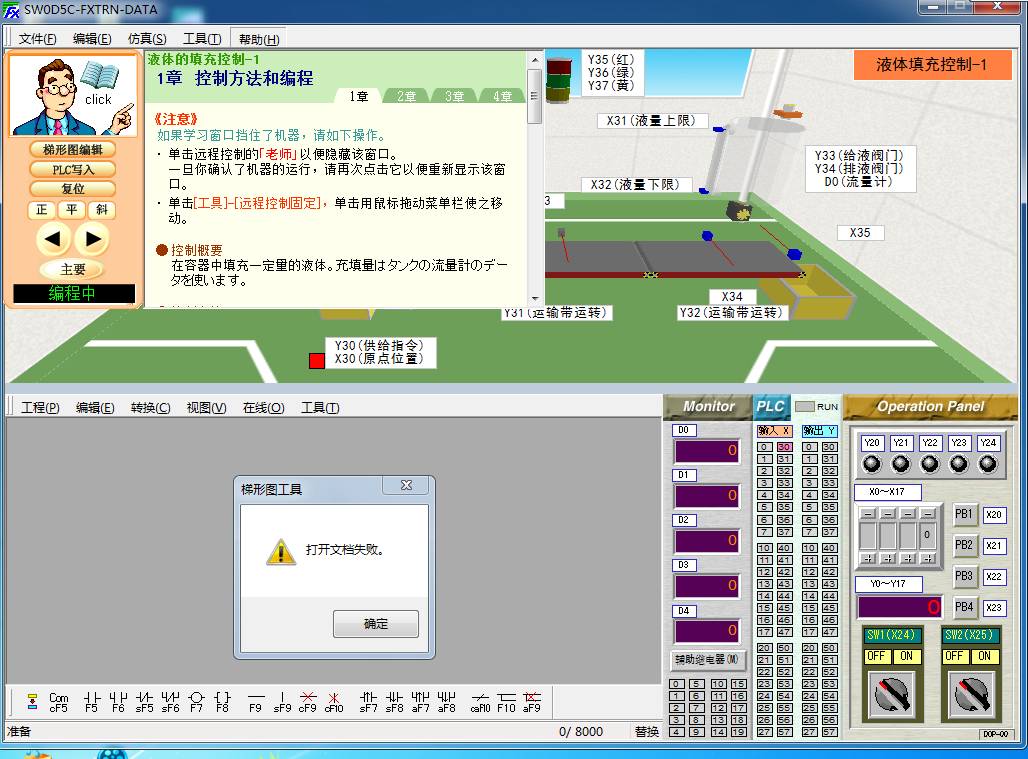Turn SW1 (X24) to ON
Screen dimensions: 1028x759
coord(907,656)
